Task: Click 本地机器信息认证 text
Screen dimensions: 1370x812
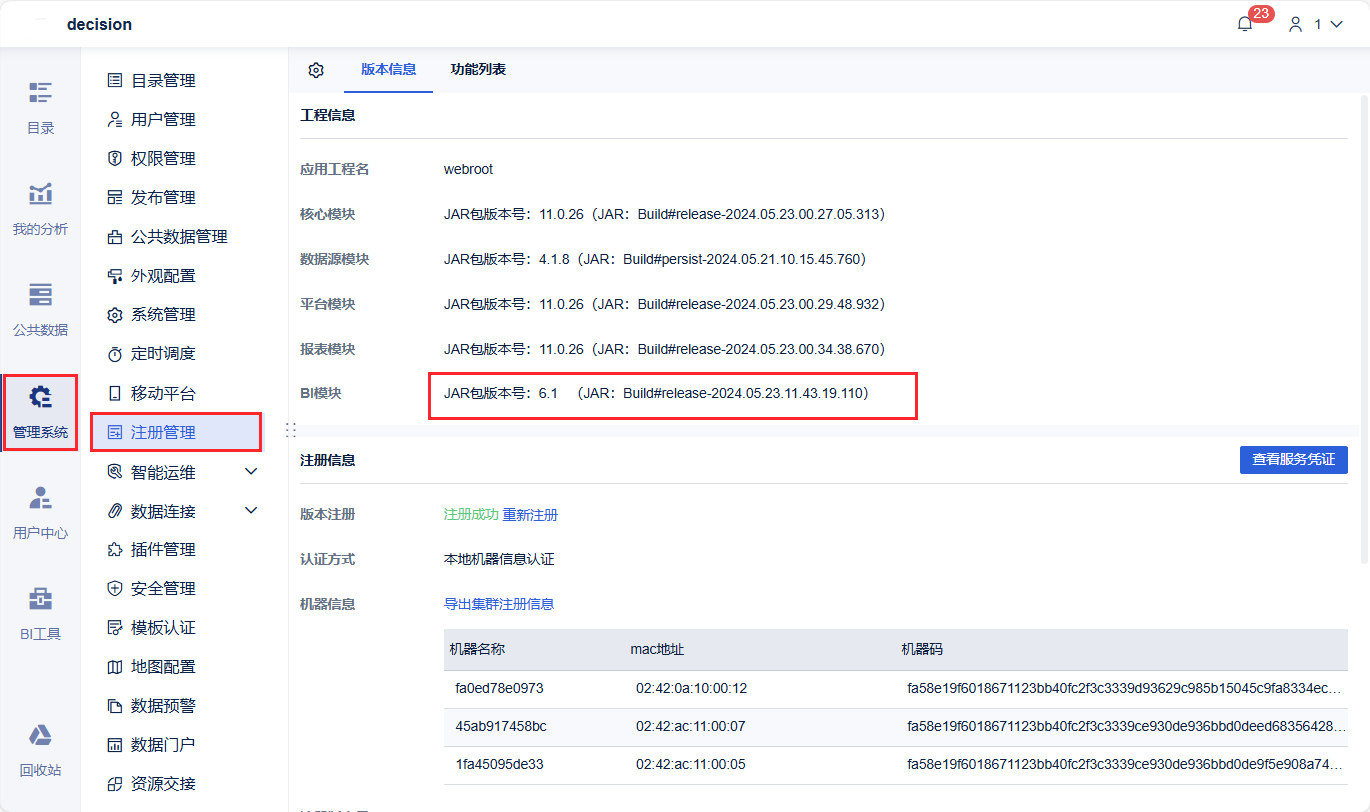Action: click(499, 559)
